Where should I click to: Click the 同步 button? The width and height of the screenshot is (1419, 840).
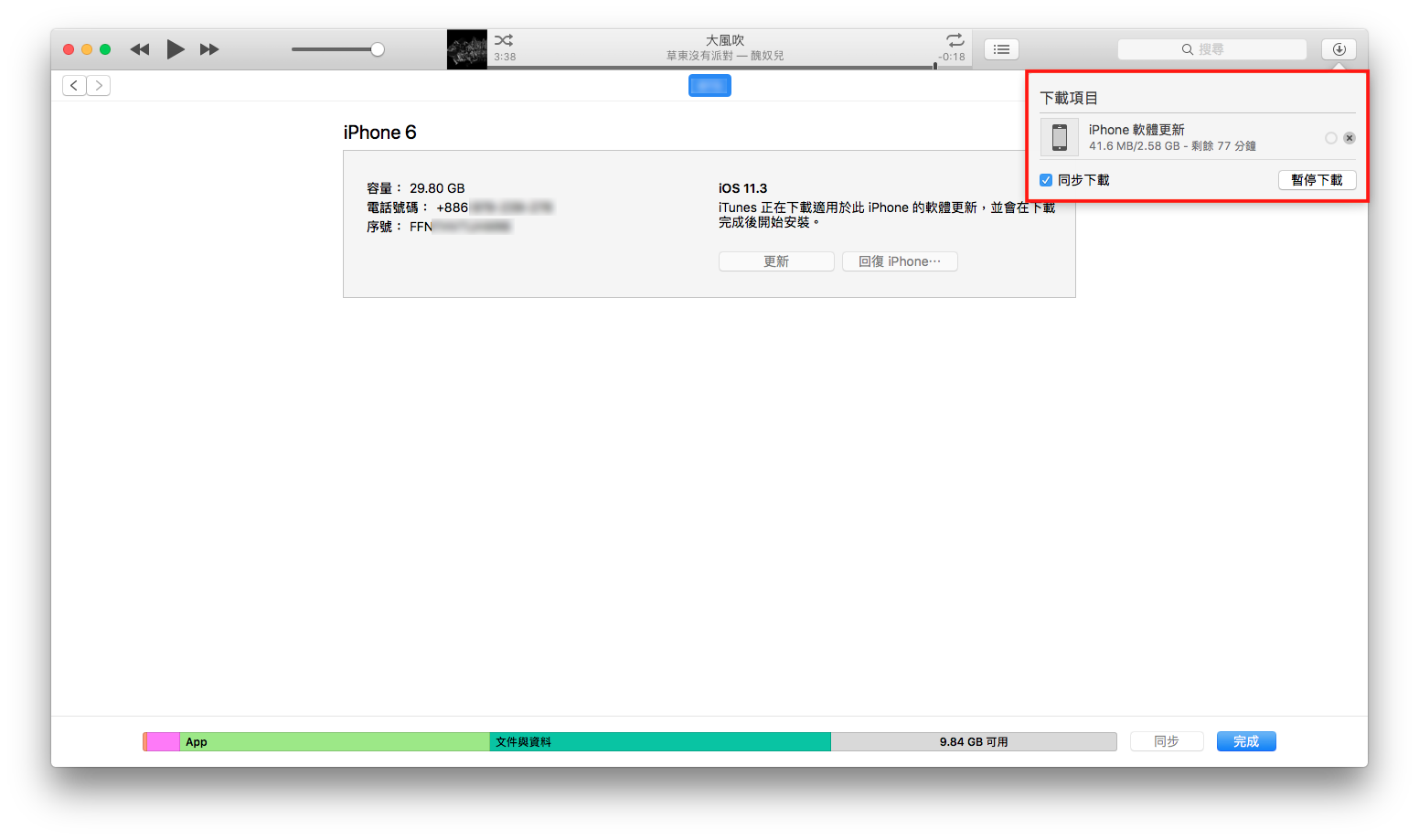(1167, 741)
